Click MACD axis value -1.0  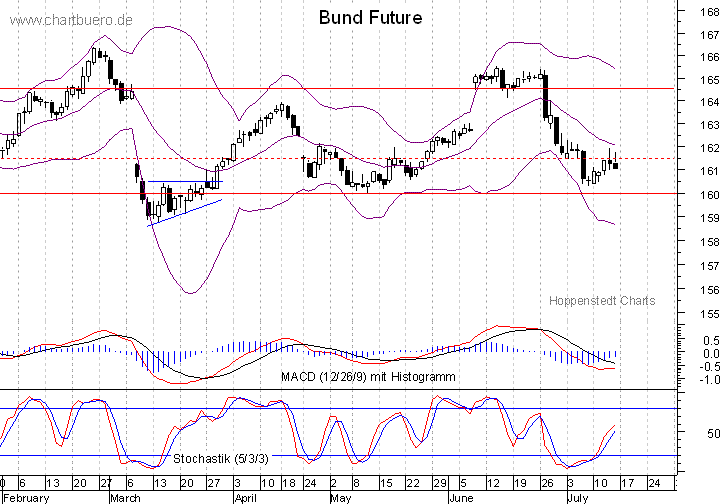[710, 379]
